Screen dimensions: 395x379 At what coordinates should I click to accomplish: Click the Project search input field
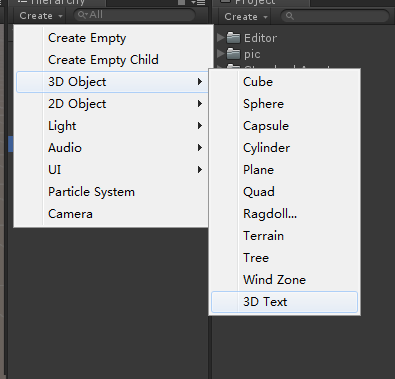335,16
